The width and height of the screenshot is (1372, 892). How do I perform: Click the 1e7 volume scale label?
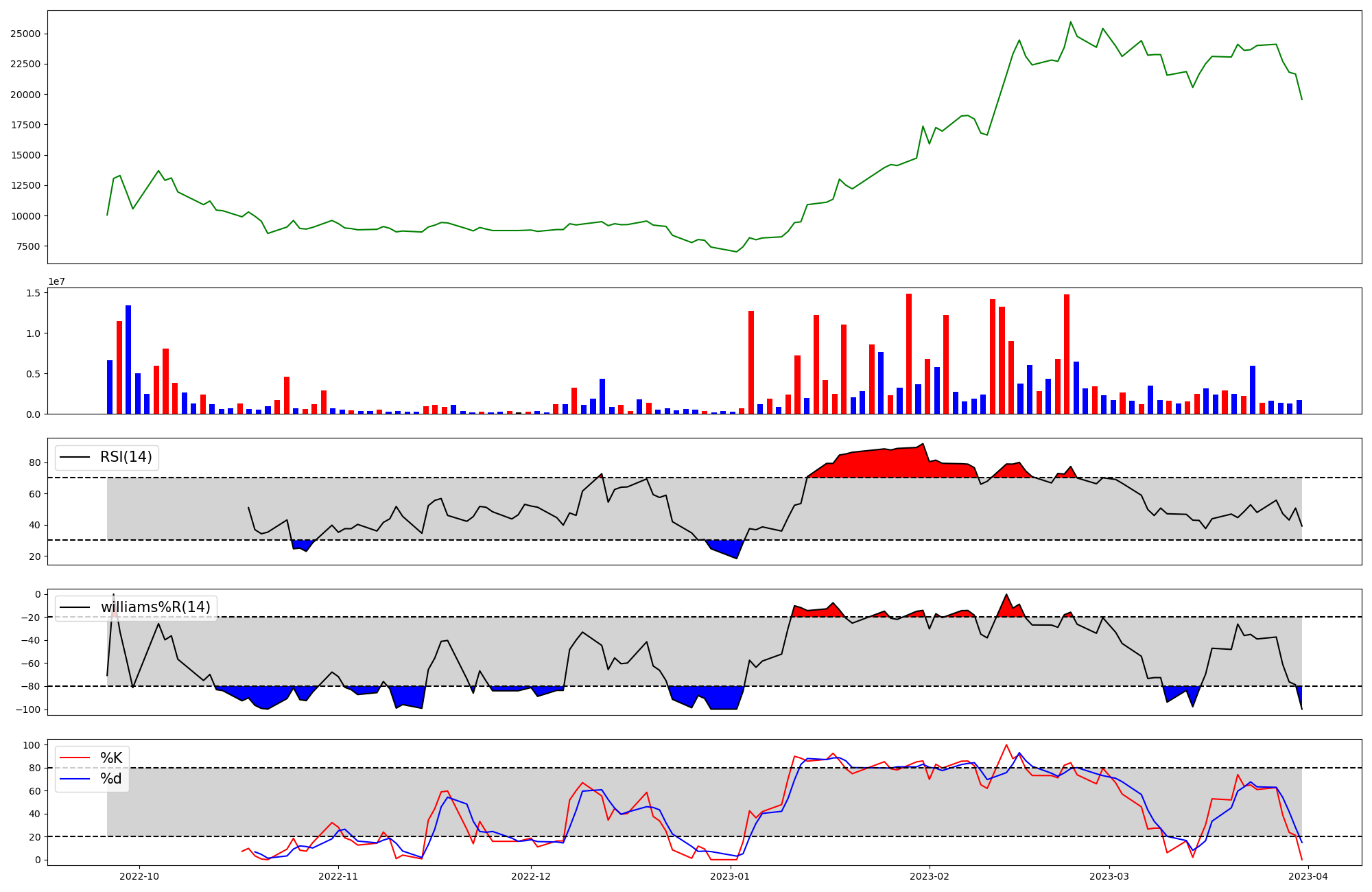click(x=56, y=281)
